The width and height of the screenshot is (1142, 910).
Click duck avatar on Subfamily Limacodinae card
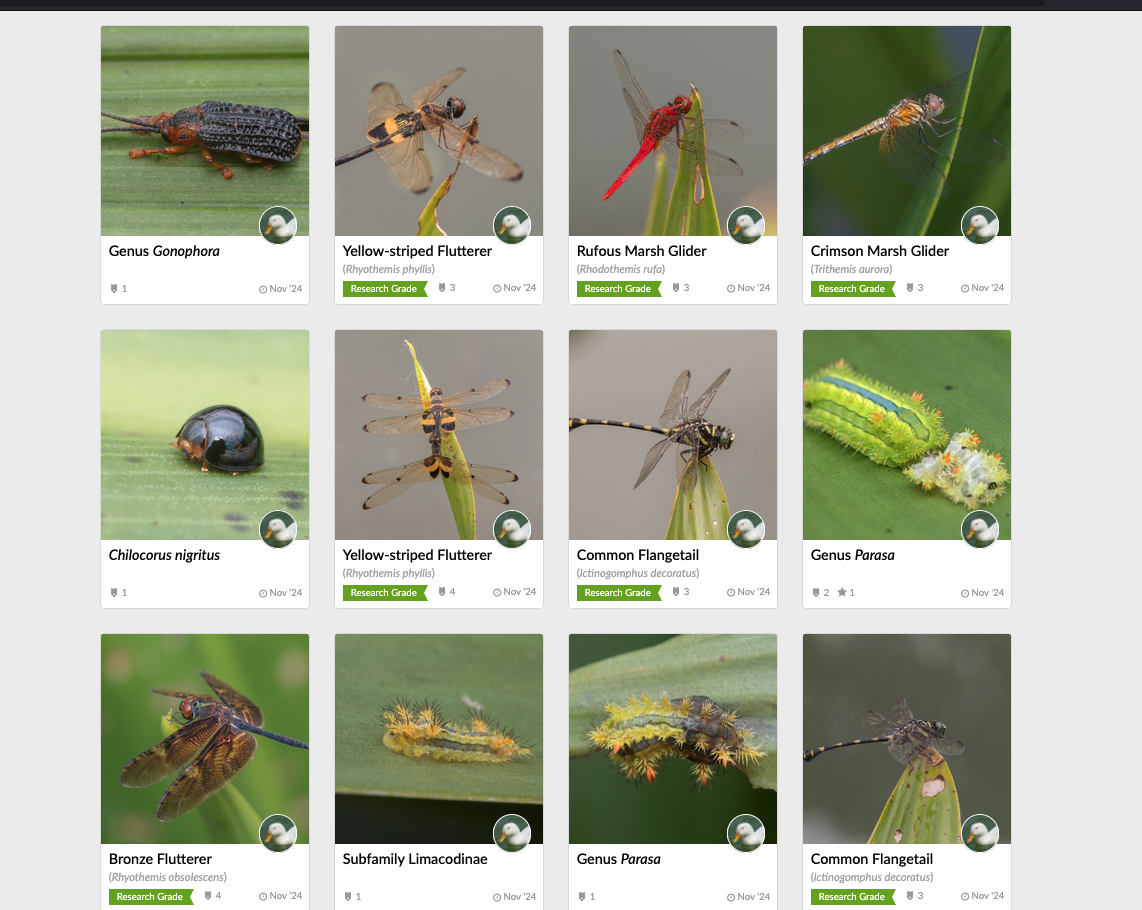(512, 833)
